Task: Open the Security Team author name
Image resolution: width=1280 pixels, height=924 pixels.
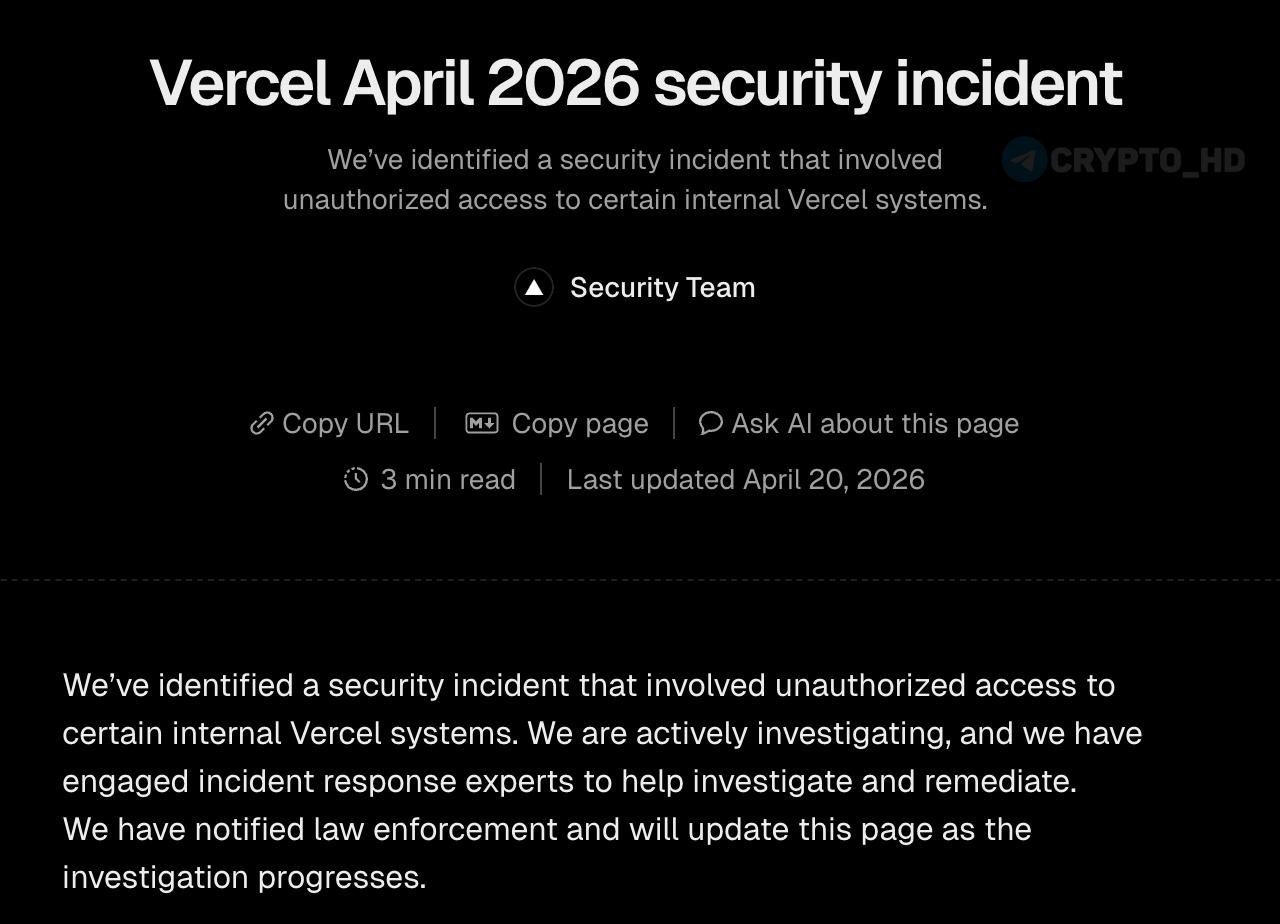Action: (x=662, y=288)
